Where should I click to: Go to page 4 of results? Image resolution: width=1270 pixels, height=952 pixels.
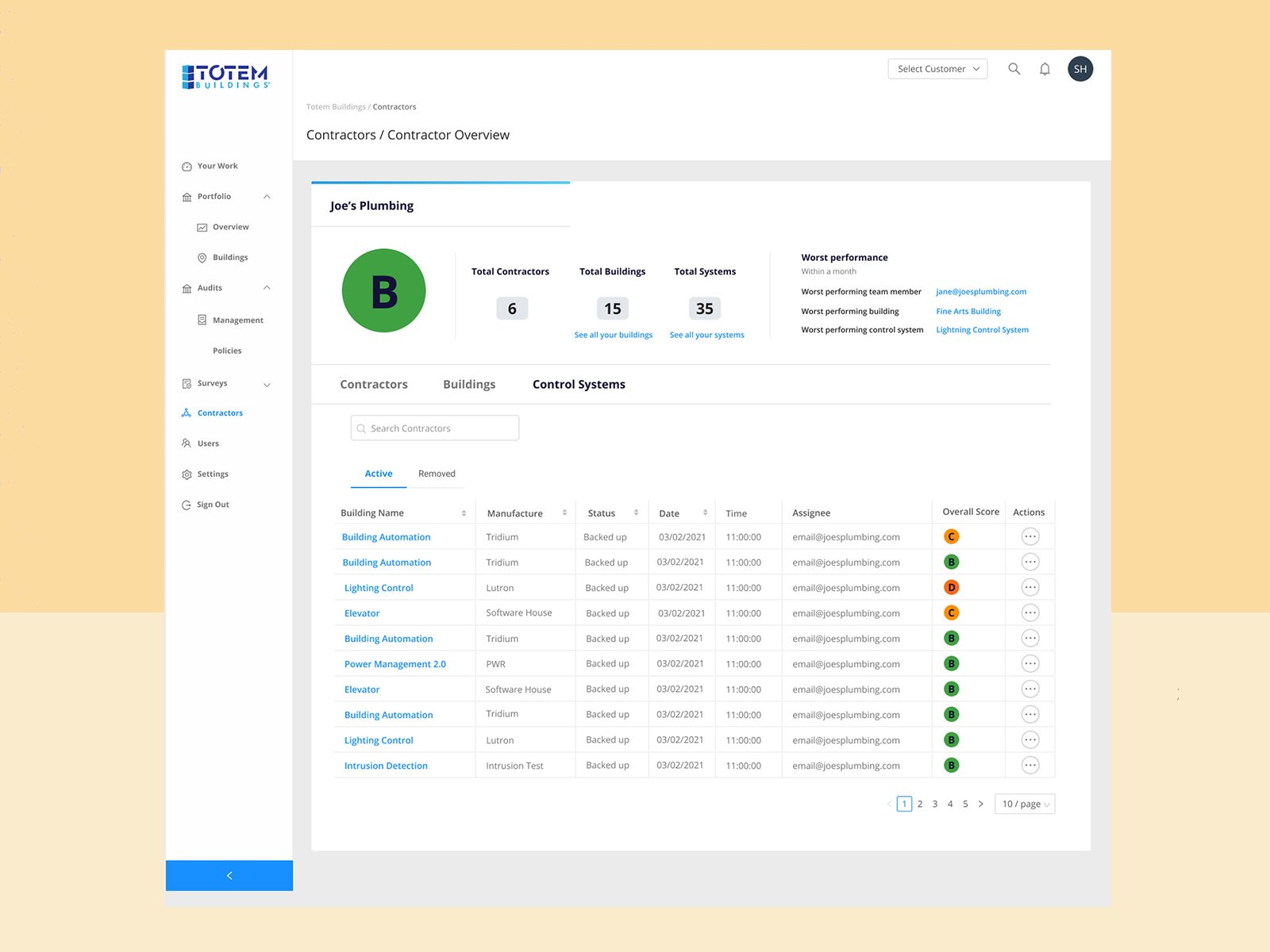tap(950, 804)
